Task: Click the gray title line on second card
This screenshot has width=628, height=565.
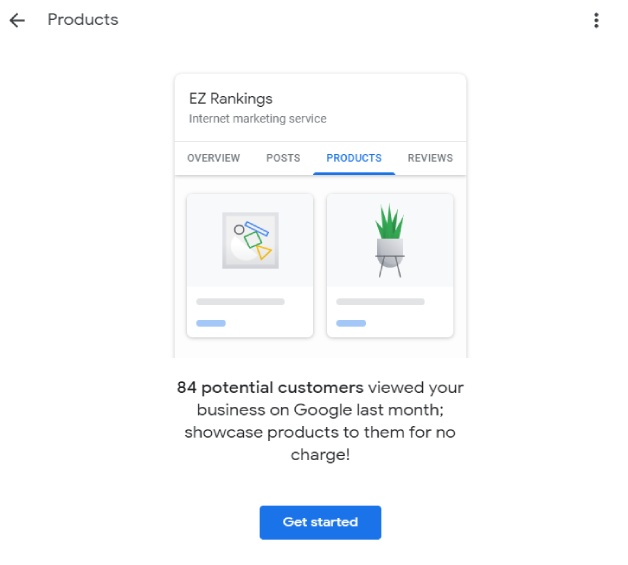Action: [x=380, y=301]
